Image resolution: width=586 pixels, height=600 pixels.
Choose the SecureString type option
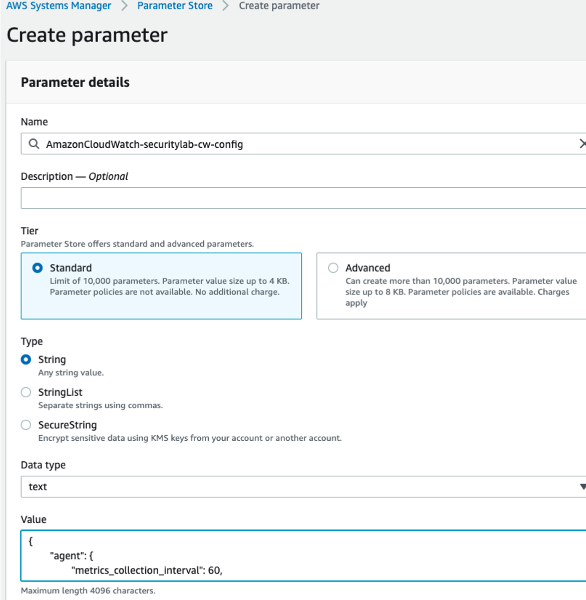[26, 425]
